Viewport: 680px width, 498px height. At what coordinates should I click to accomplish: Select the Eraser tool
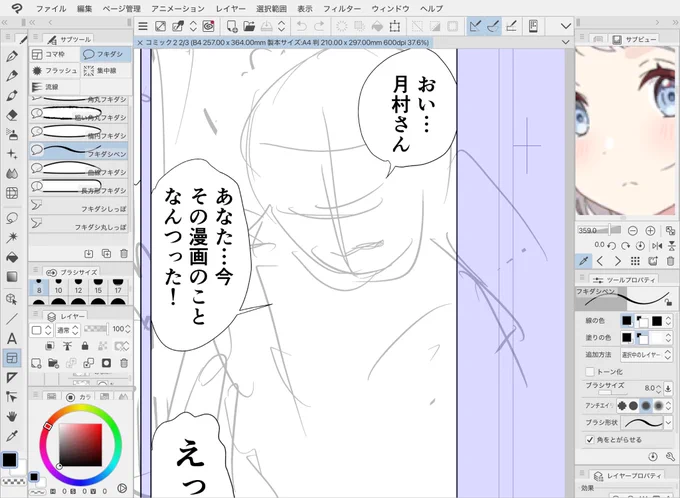point(12,115)
